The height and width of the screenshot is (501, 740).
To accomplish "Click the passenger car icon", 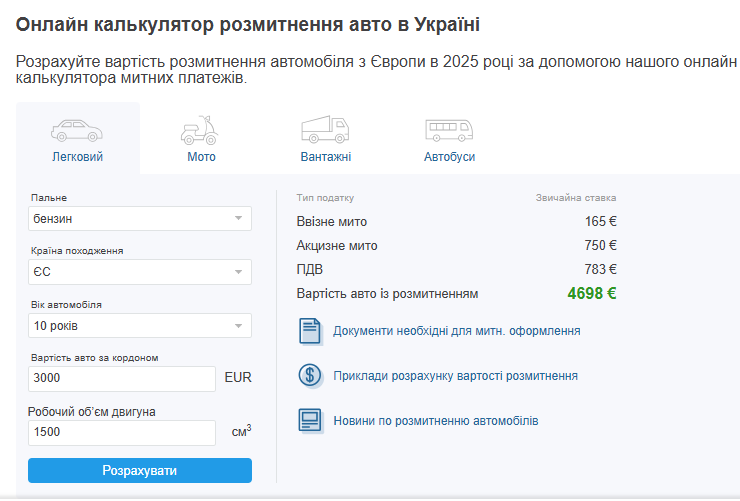I will tap(77, 130).
